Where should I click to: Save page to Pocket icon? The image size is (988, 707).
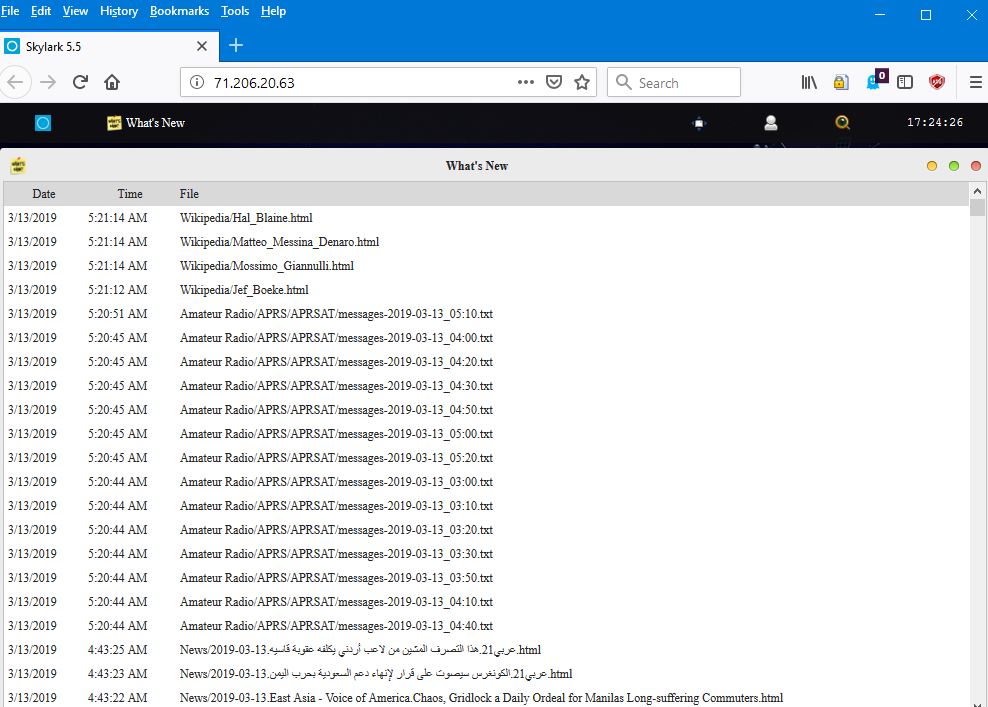[554, 83]
